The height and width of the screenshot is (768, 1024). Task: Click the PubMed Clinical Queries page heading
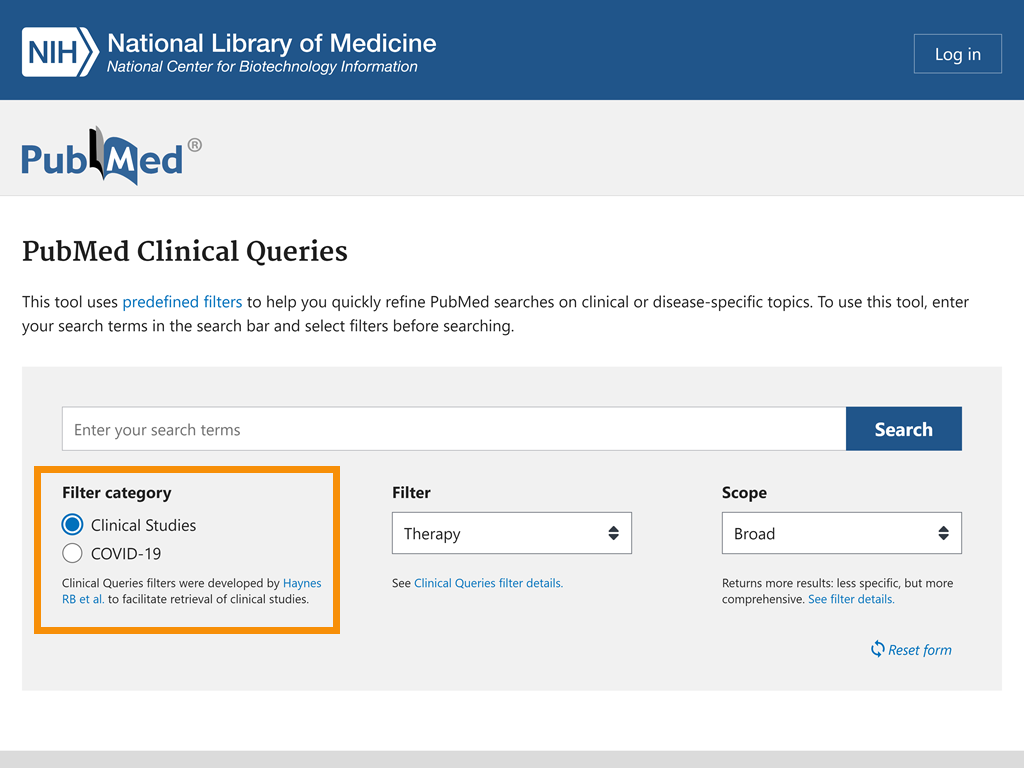click(x=184, y=252)
